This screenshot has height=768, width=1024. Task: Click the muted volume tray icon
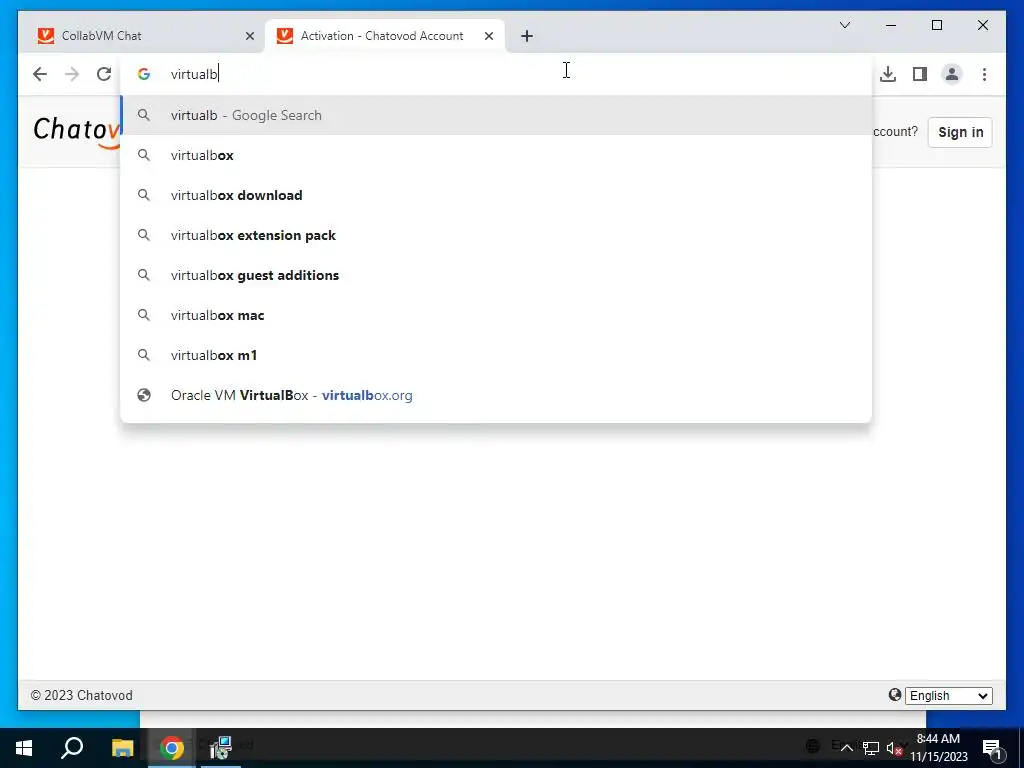894,748
